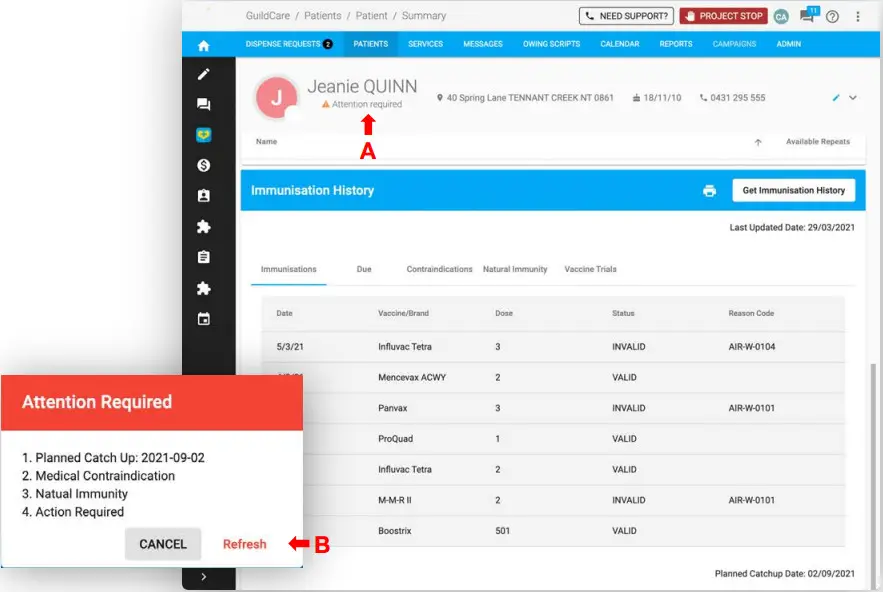Click the Vaccine/Brand column header
The height and width of the screenshot is (592, 883).
tap(403, 313)
